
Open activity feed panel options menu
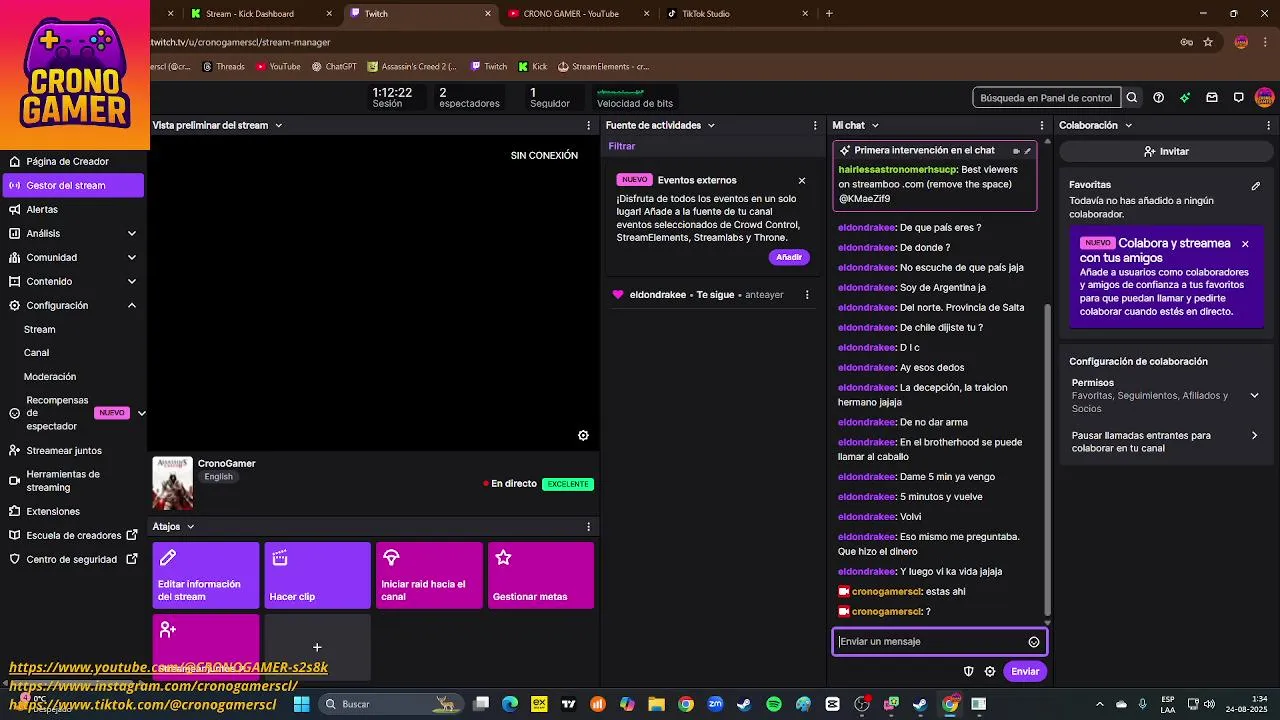[815, 126]
